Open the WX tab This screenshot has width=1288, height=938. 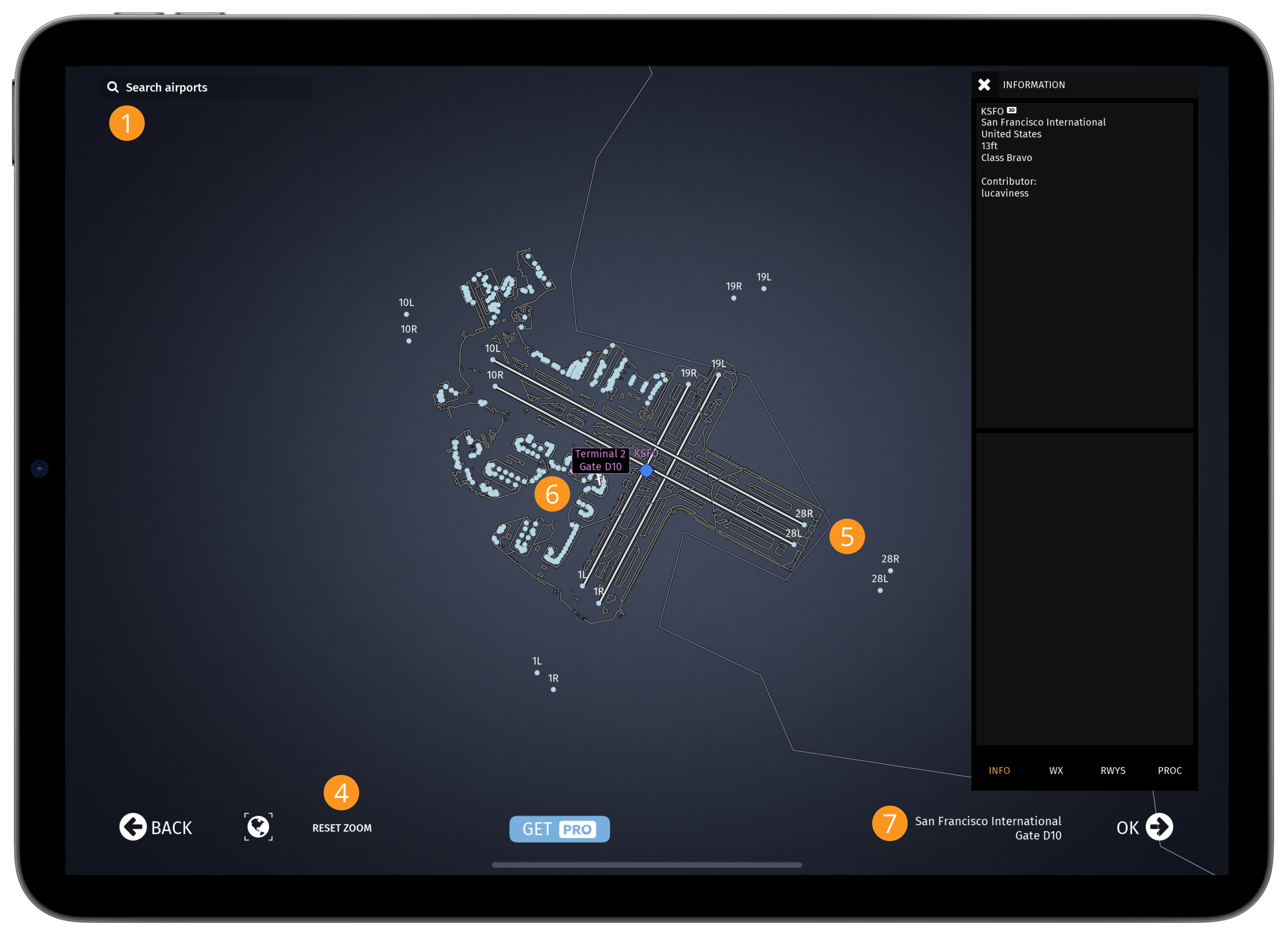tap(1056, 771)
